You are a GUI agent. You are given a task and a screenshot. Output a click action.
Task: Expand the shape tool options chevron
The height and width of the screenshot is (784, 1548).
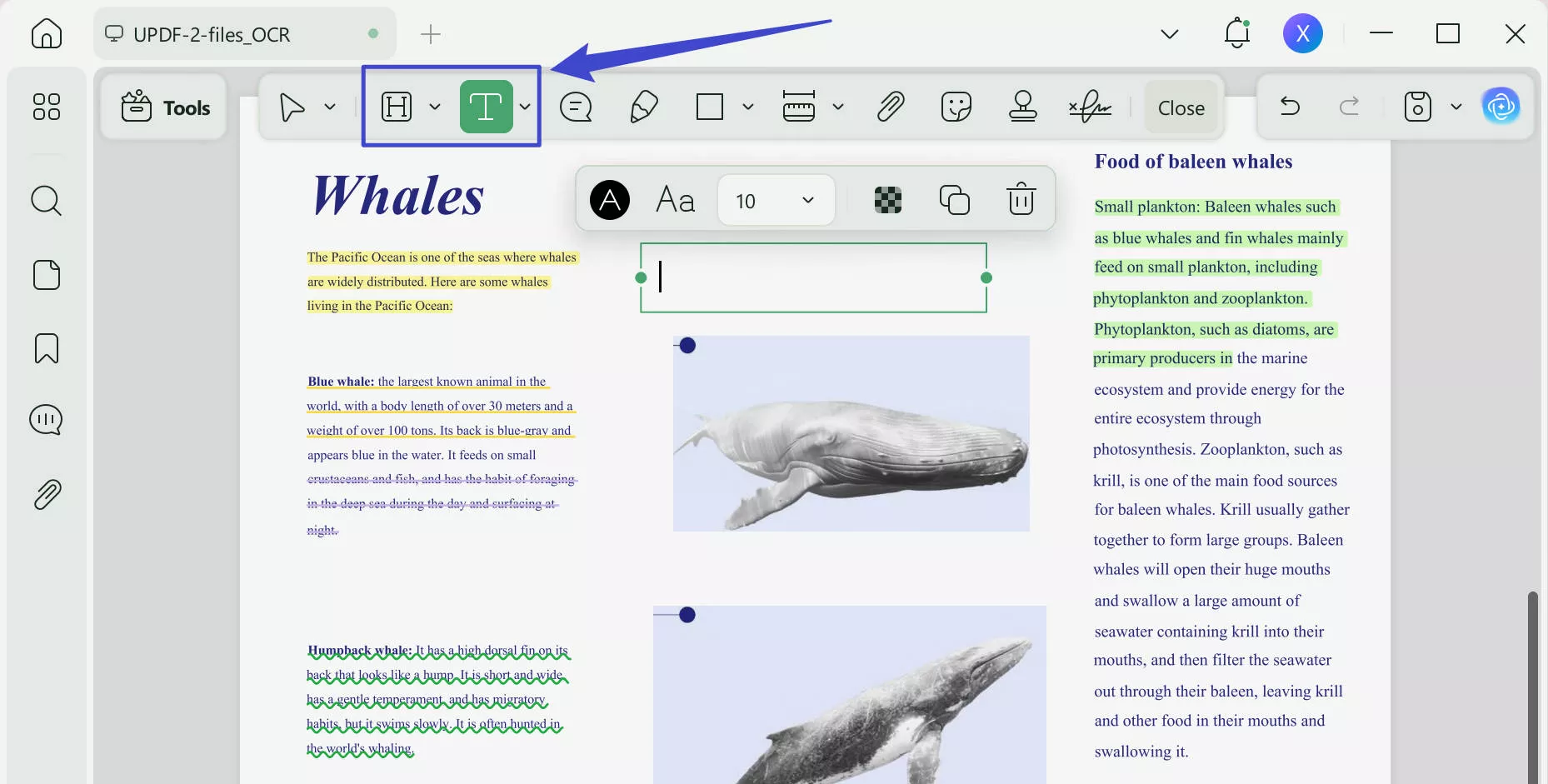click(747, 107)
